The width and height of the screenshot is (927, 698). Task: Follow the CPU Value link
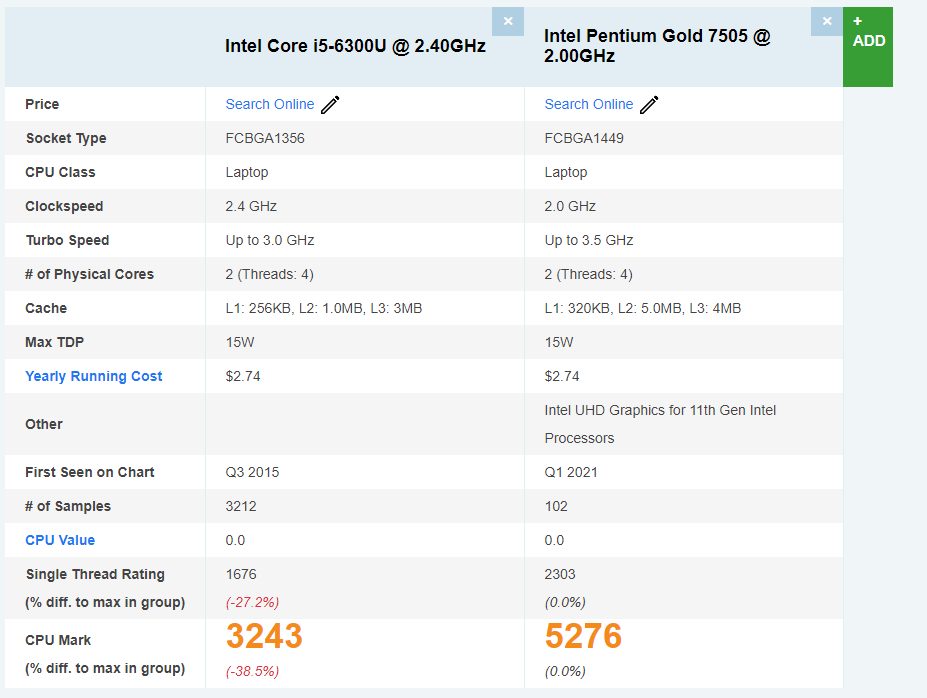tap(60, 540)
